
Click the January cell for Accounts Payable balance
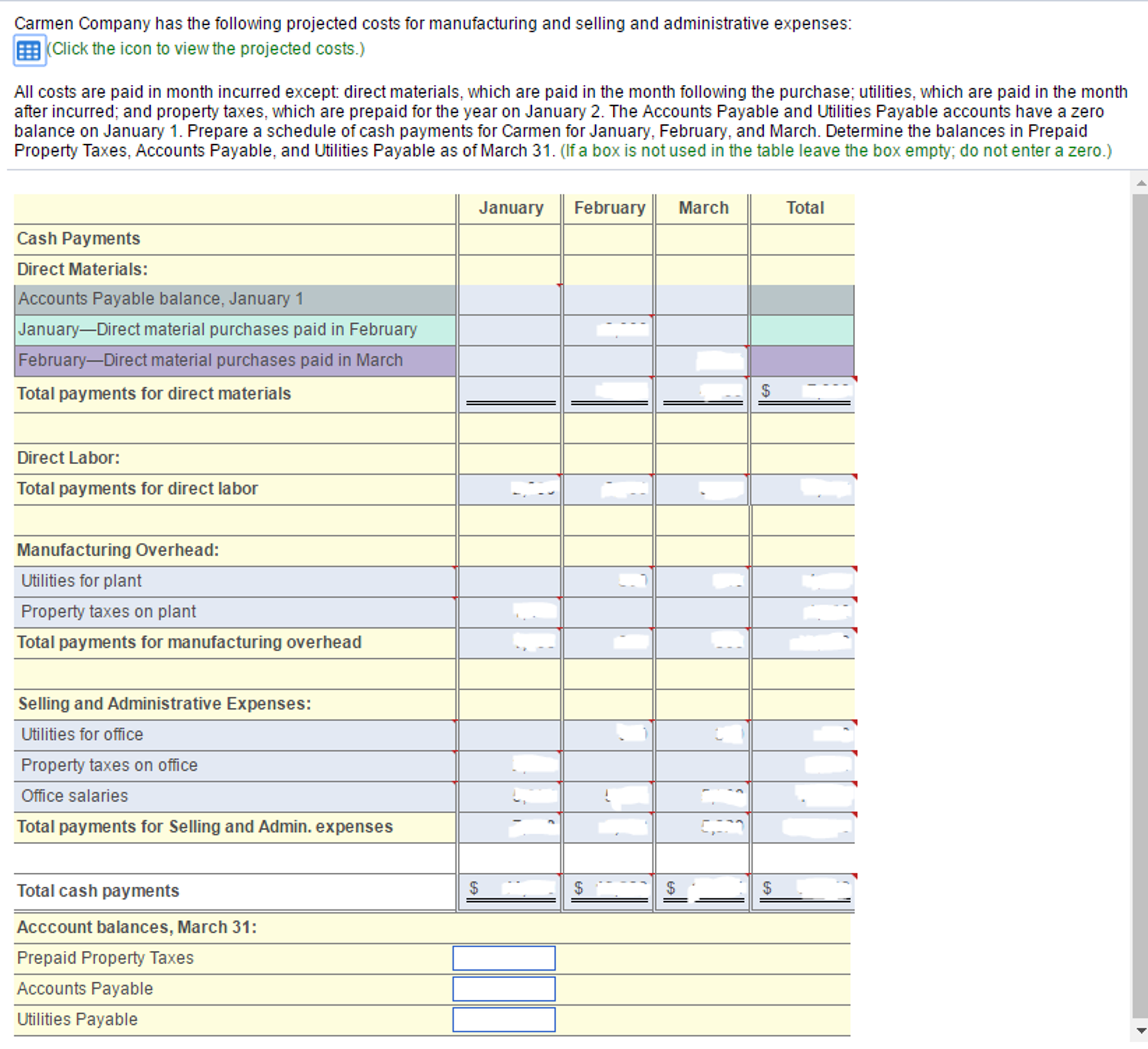(x=509, y=300)
